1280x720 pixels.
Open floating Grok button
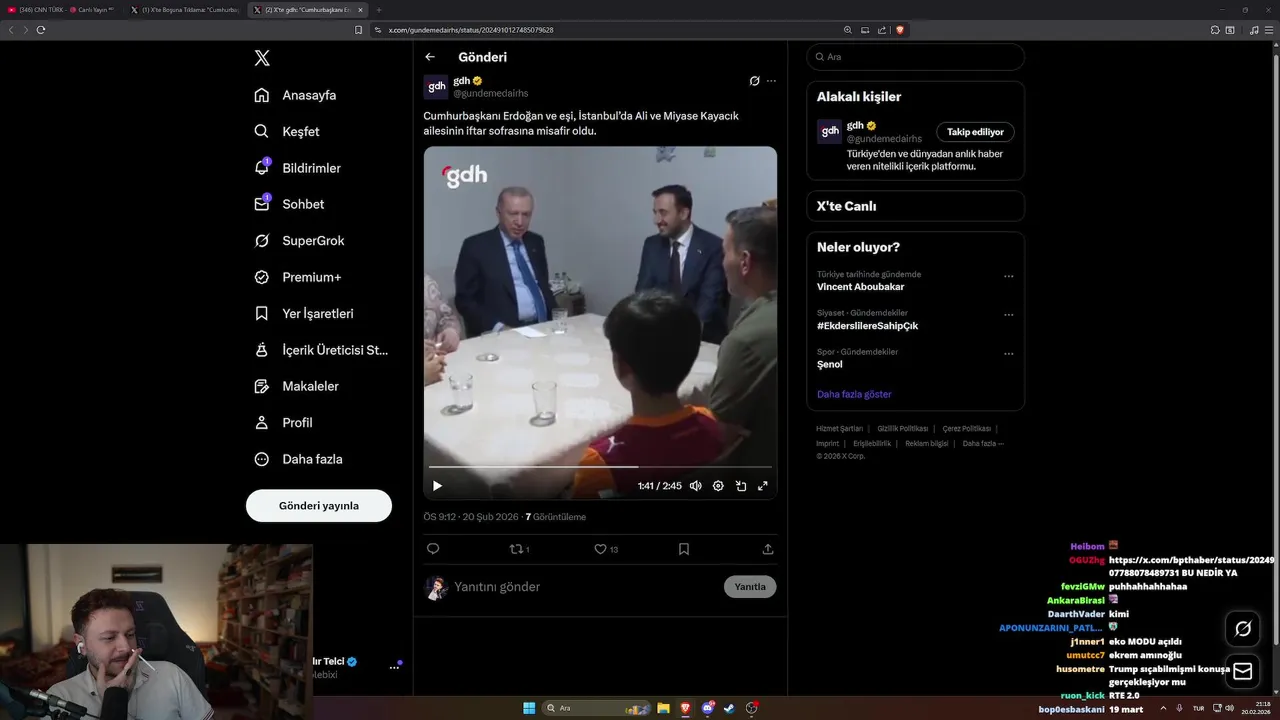(1243, 629)
